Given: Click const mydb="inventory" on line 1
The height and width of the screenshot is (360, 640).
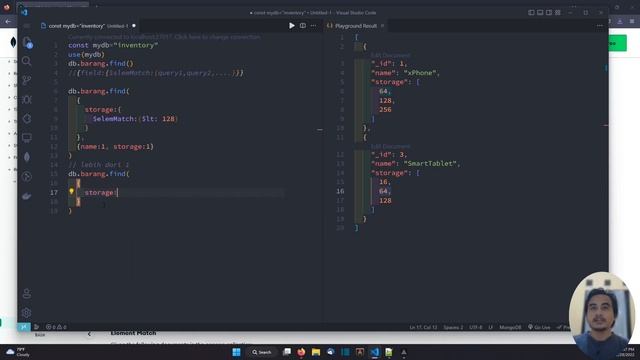Looking at the screenshot, I should tap(113, 45).
